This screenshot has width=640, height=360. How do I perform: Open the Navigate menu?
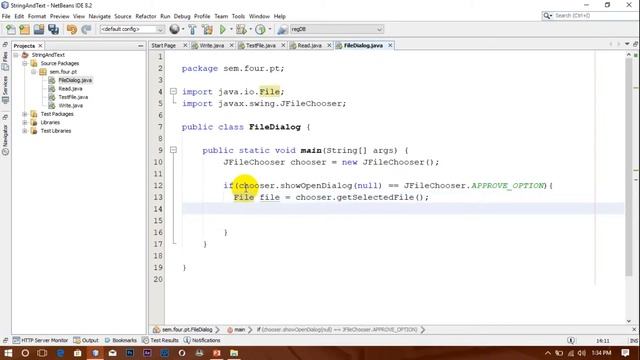(x=100, y=16)
